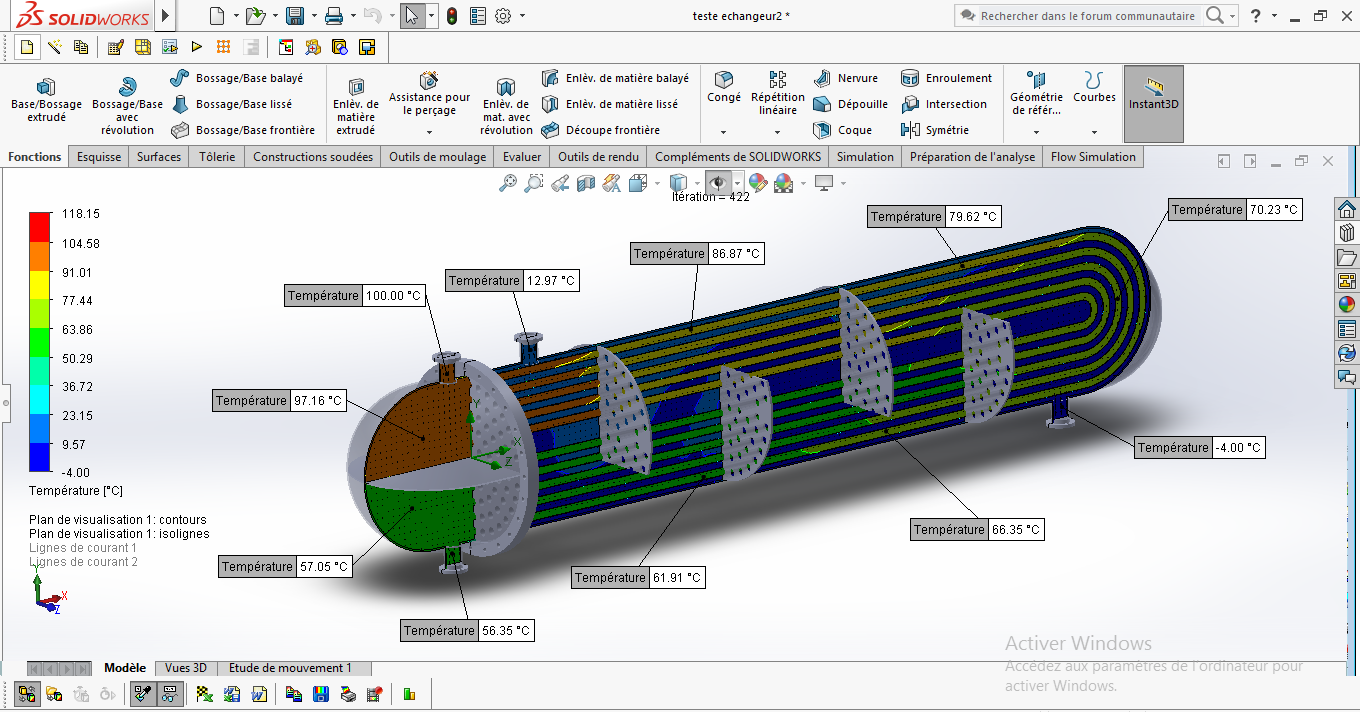Viewport: 1360px width, 712px height.
Task: Switch to the Surfaces tab
Action: [159, 157]
